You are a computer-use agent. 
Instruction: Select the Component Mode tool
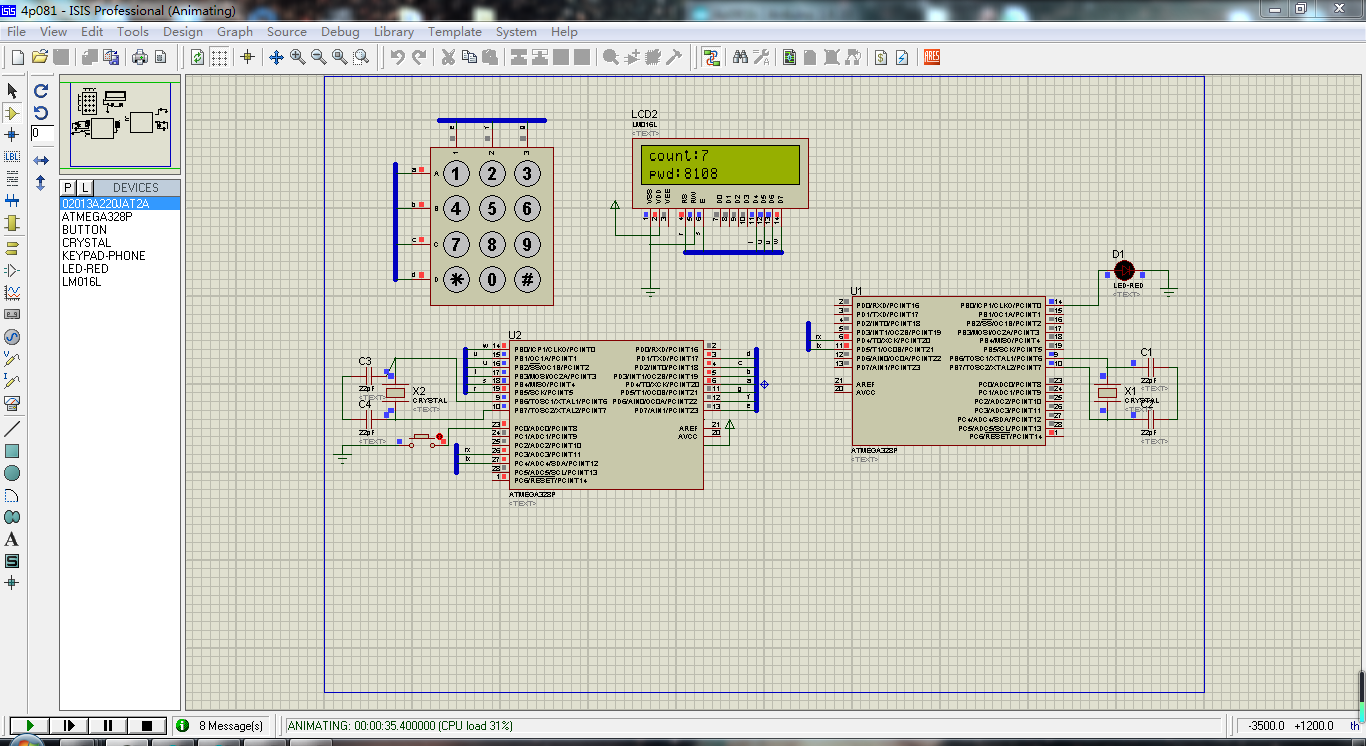[x=12, y=113]
